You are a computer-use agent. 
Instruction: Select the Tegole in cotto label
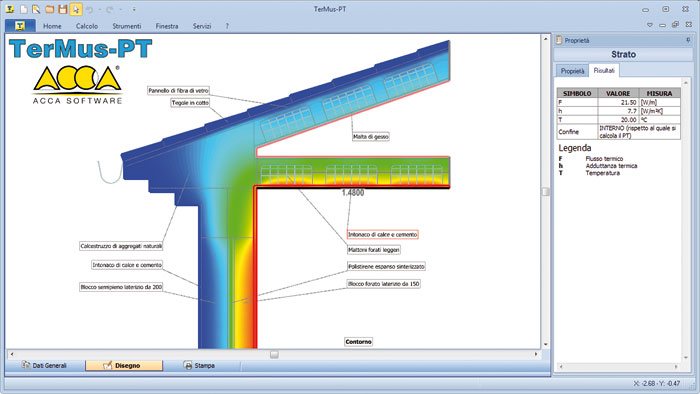(x=190, y=103)
